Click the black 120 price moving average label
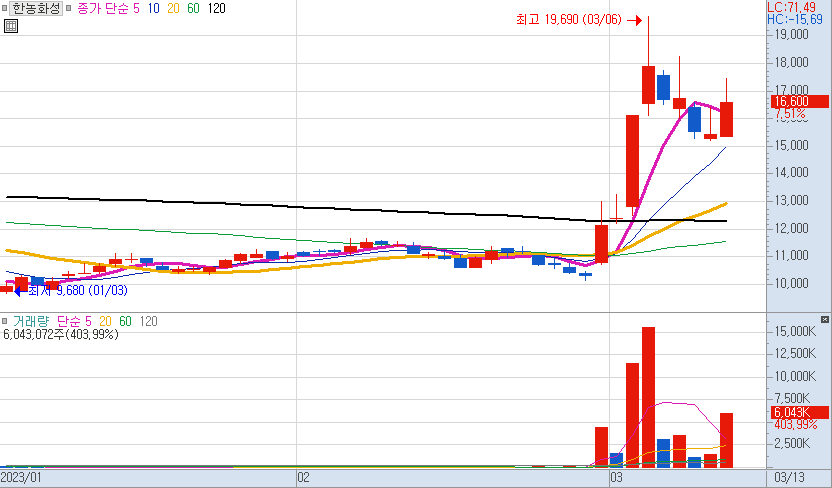Image resolution: width=832 pixels, height=488 pixels. tap(216, 8)
